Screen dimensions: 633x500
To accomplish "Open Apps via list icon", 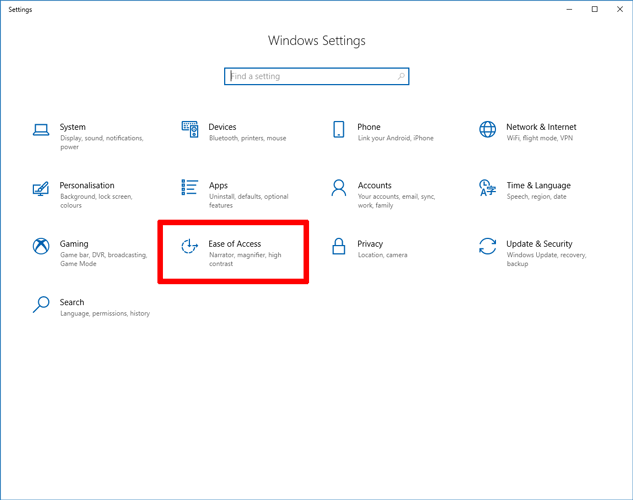I will tap(190, 187).
